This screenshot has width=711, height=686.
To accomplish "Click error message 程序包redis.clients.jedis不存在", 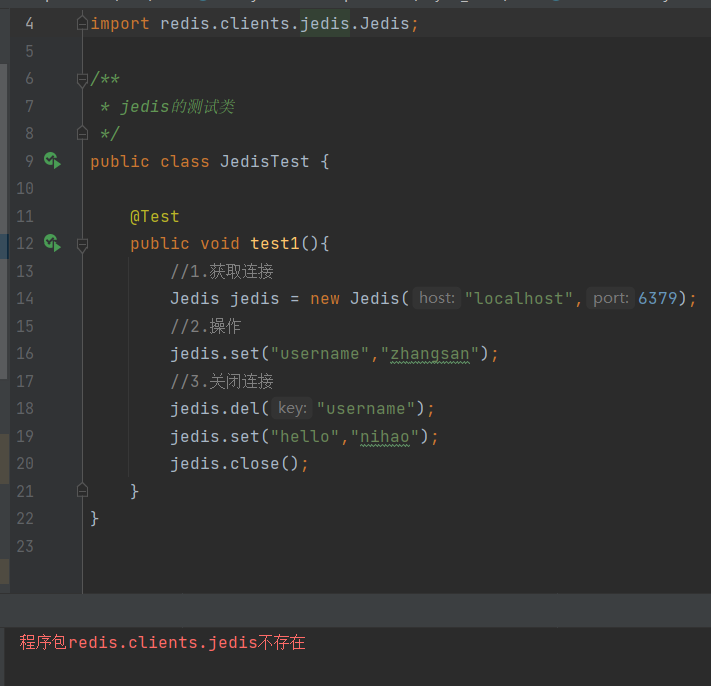I will [x=162, y=642].
